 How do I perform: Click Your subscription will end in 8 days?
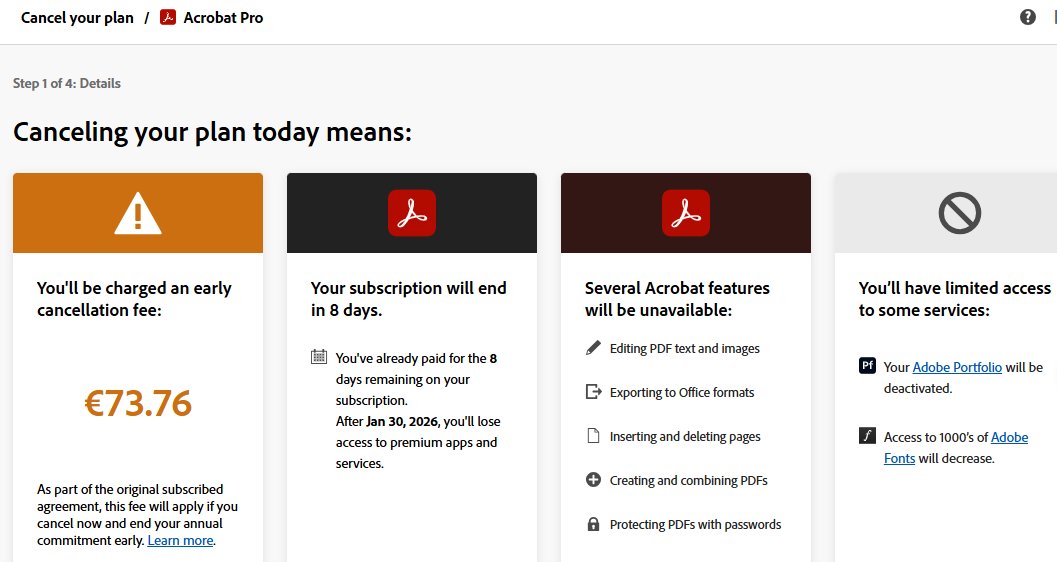click(x=409, y=299)
